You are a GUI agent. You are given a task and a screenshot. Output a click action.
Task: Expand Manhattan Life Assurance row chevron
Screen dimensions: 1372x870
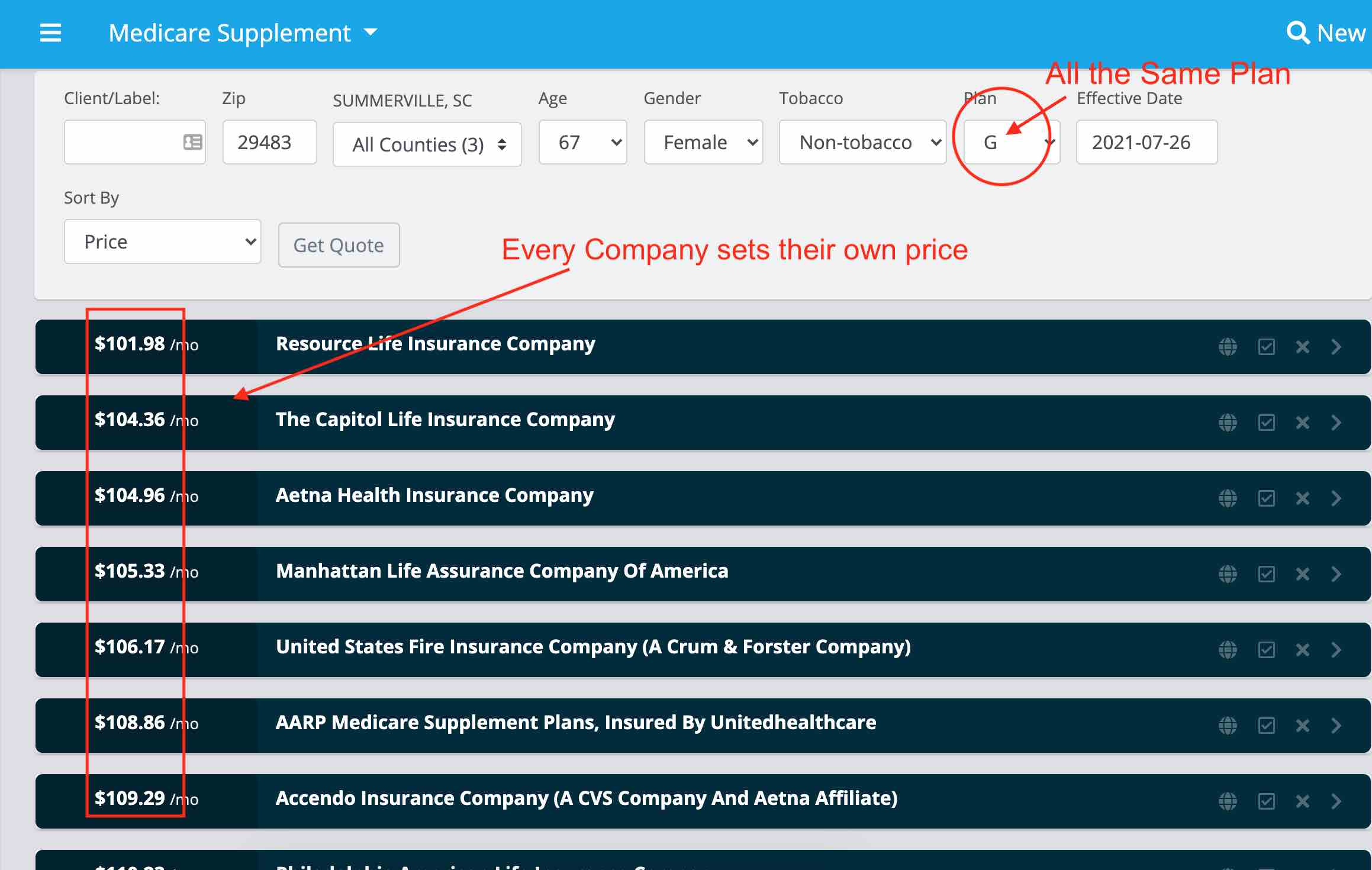1336,574
